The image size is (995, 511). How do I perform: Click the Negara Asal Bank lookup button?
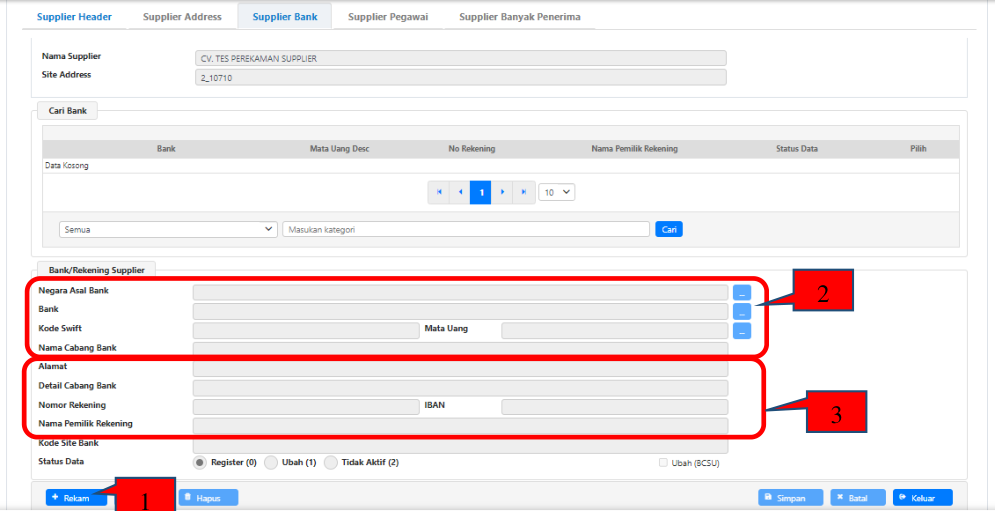[741, 292]
